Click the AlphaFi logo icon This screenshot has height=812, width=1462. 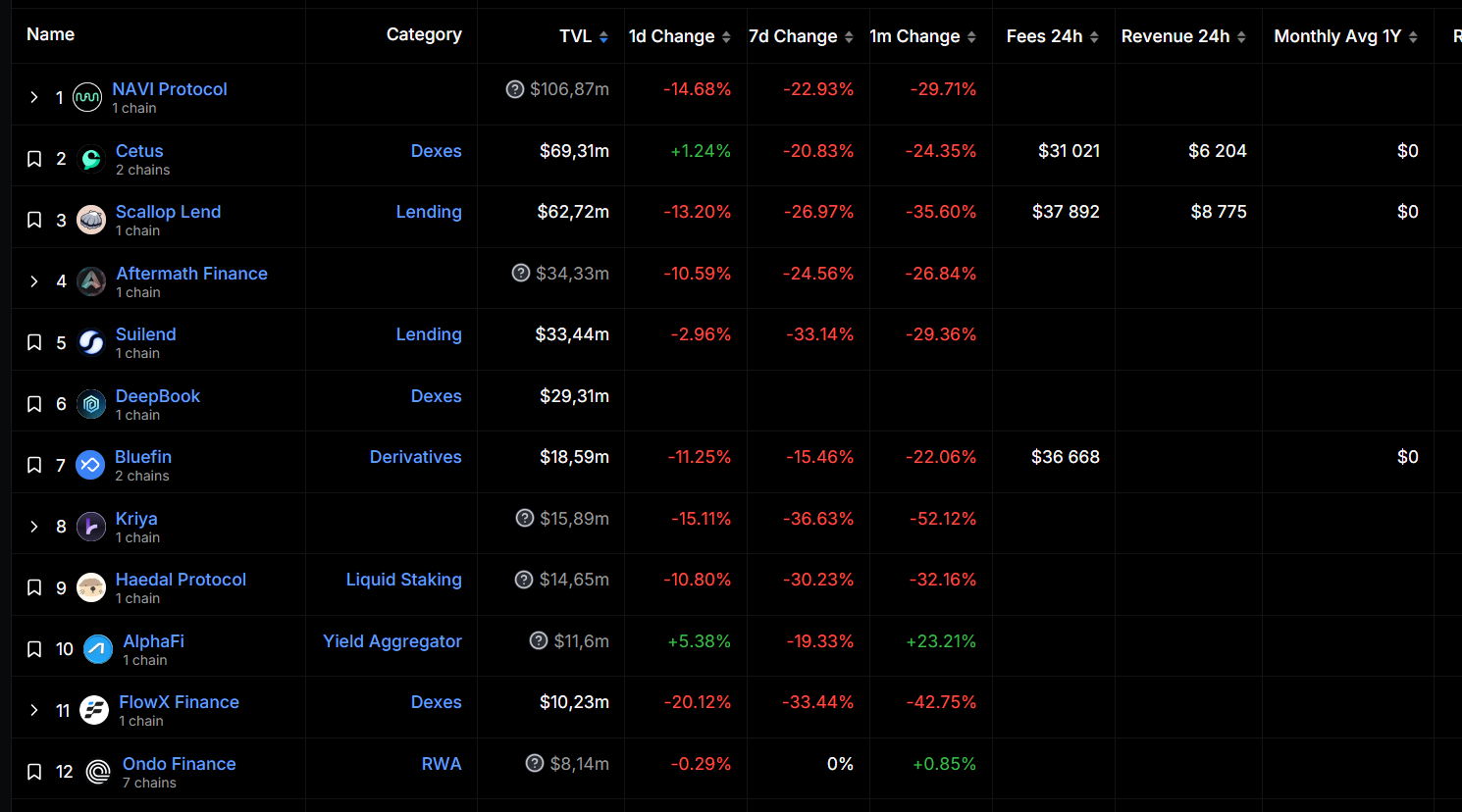pos(98,649)
